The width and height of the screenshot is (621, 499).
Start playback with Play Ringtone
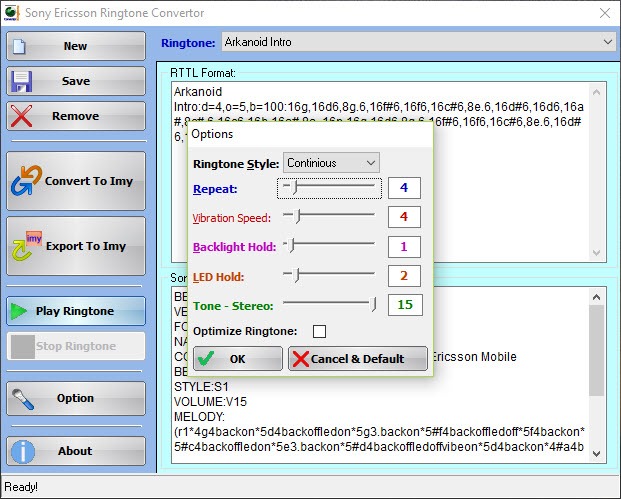[x=76, y=311]
